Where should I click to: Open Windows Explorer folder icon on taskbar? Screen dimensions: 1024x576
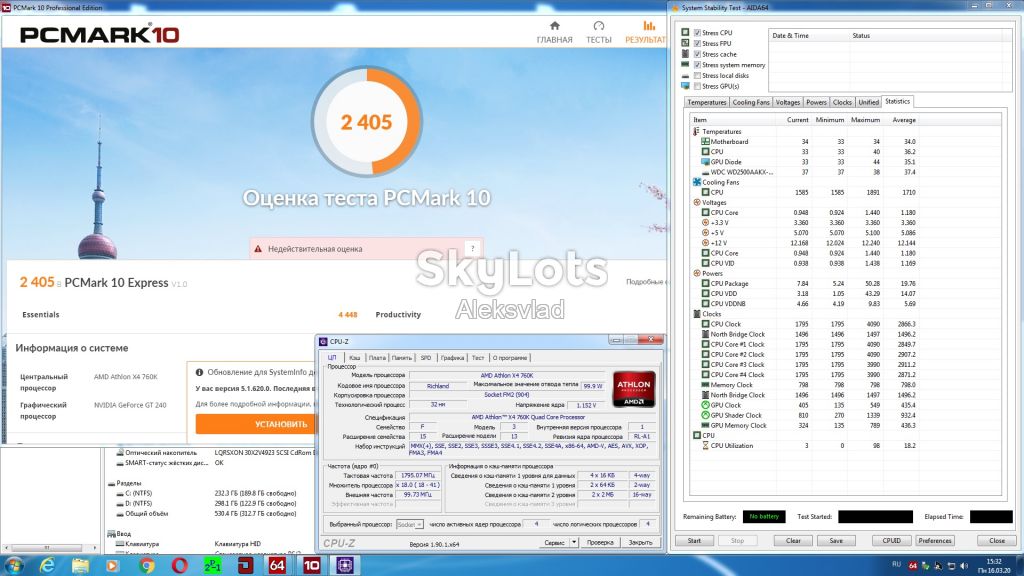coord(80,565)
